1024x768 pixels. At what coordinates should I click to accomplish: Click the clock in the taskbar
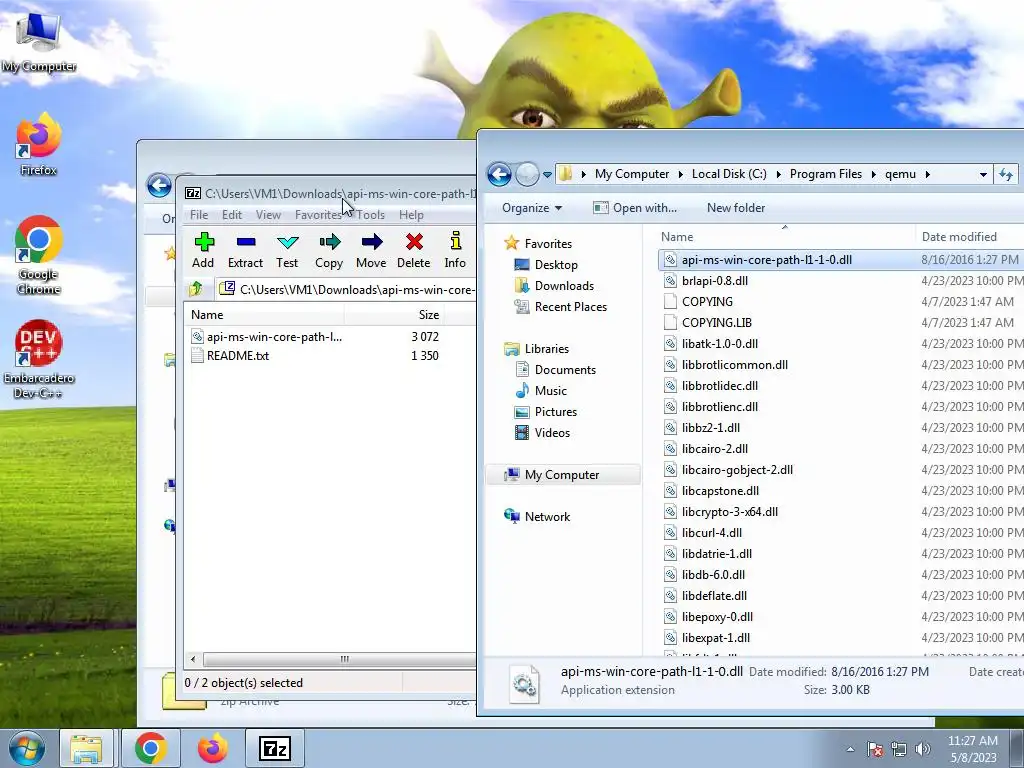click(x=972, y=749)
